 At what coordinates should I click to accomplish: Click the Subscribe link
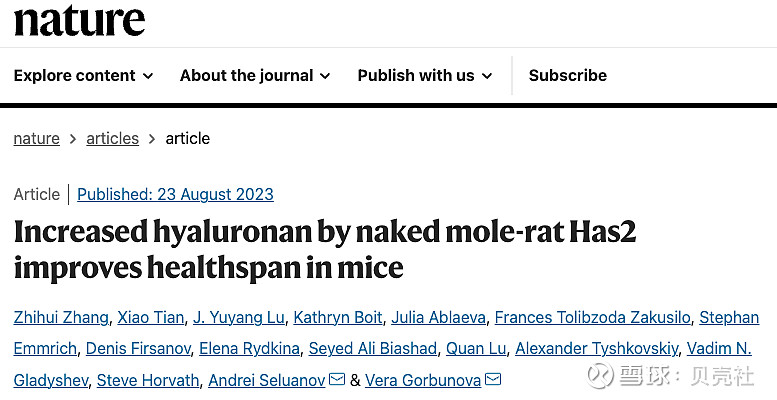[567, 75]
